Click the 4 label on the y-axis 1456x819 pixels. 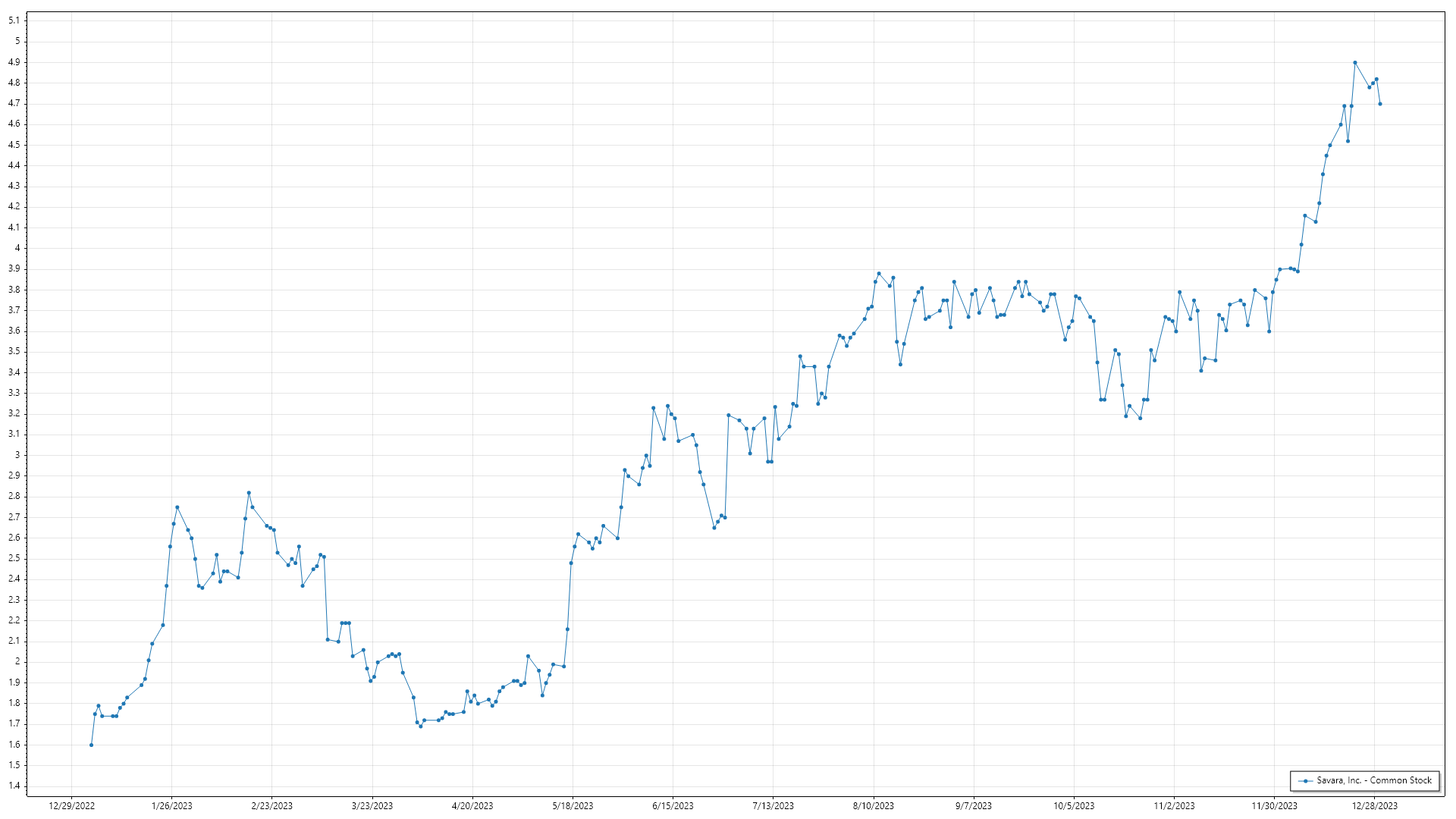(x=17, y=248)
